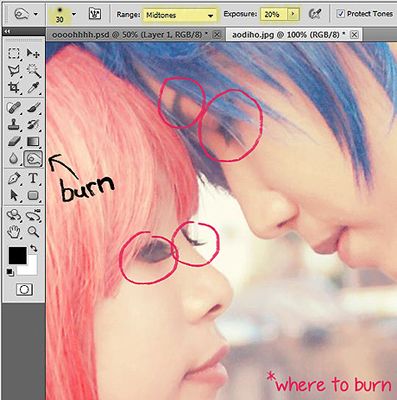
Task: Select the Brush tool
Action: click(33, 108)
